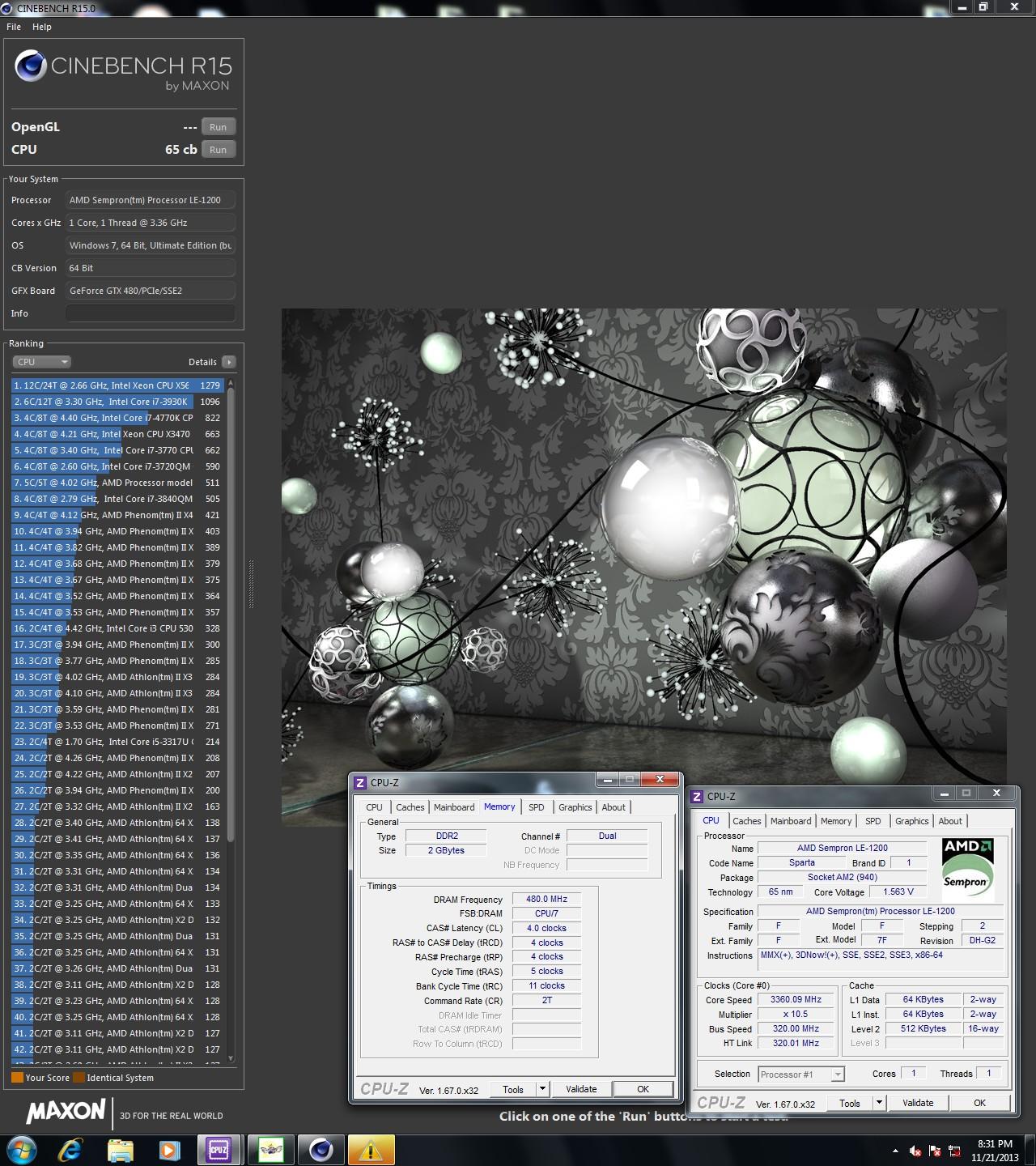The width and height of the screenshot is (1036, 1166).
Task: Open Caches tab in right CPU-Z window
Action: pos(746,821)
